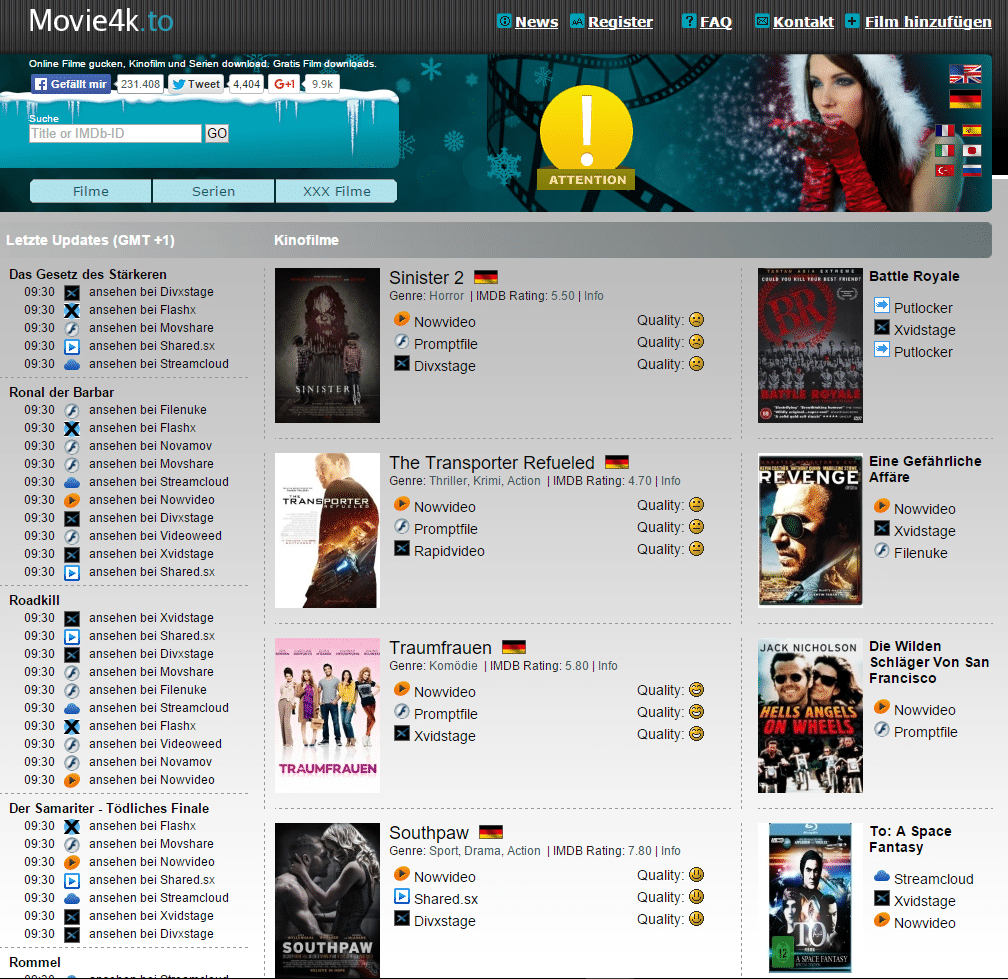Screen dimensions: 1008x979
Task: Click the GO search button
Action: pyautogui.click(x=217, y=134)
